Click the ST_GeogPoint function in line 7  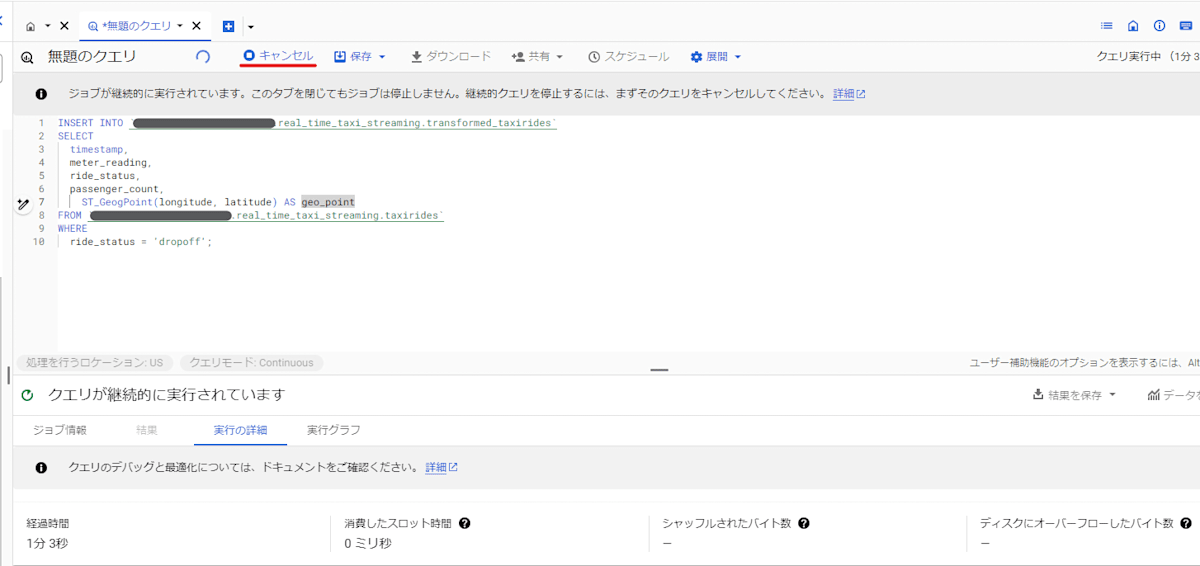pos(117,202)
